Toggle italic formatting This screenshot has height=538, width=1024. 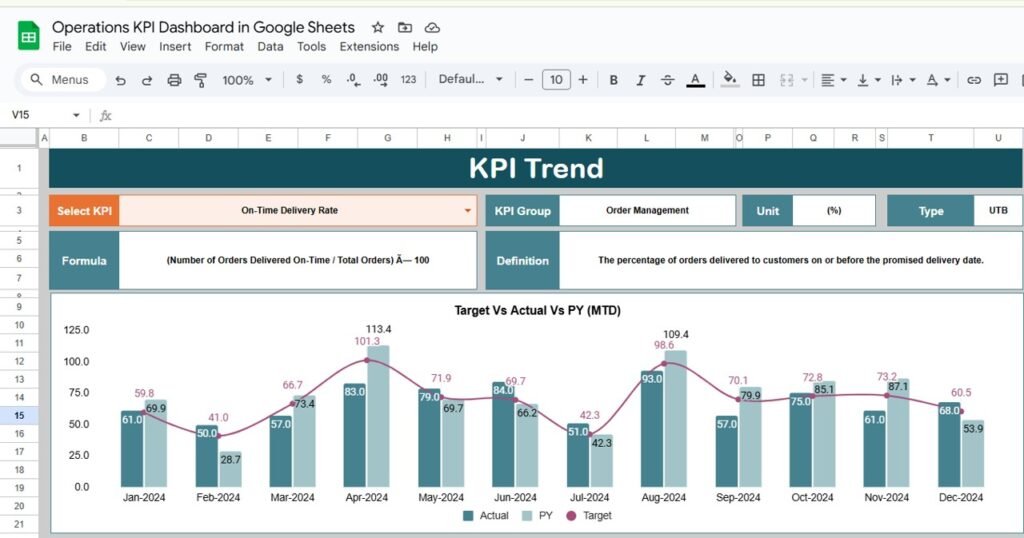pyautogui.click(x=641, y=80)
